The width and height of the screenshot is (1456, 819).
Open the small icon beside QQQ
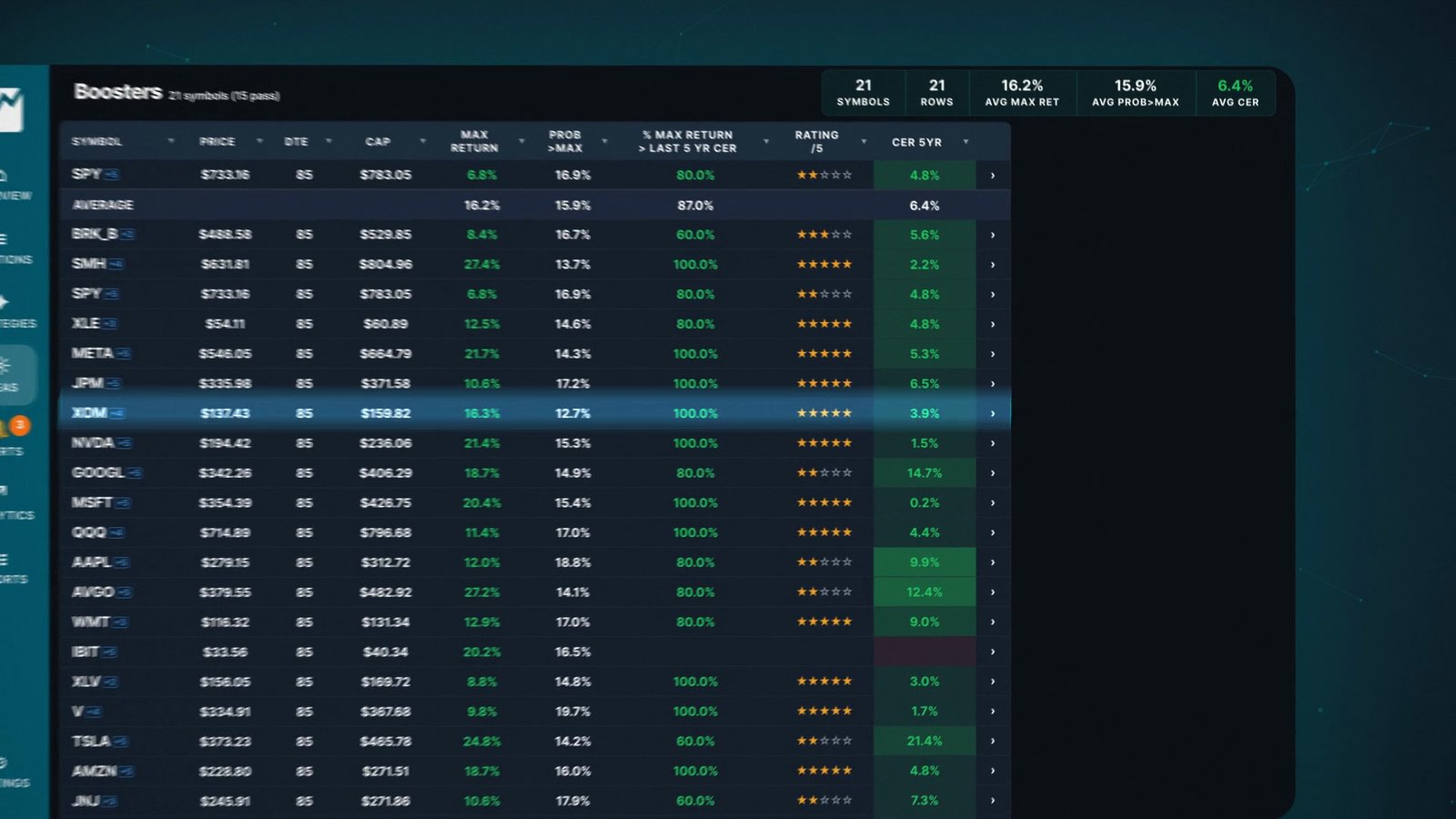click(x=117, y=532)
